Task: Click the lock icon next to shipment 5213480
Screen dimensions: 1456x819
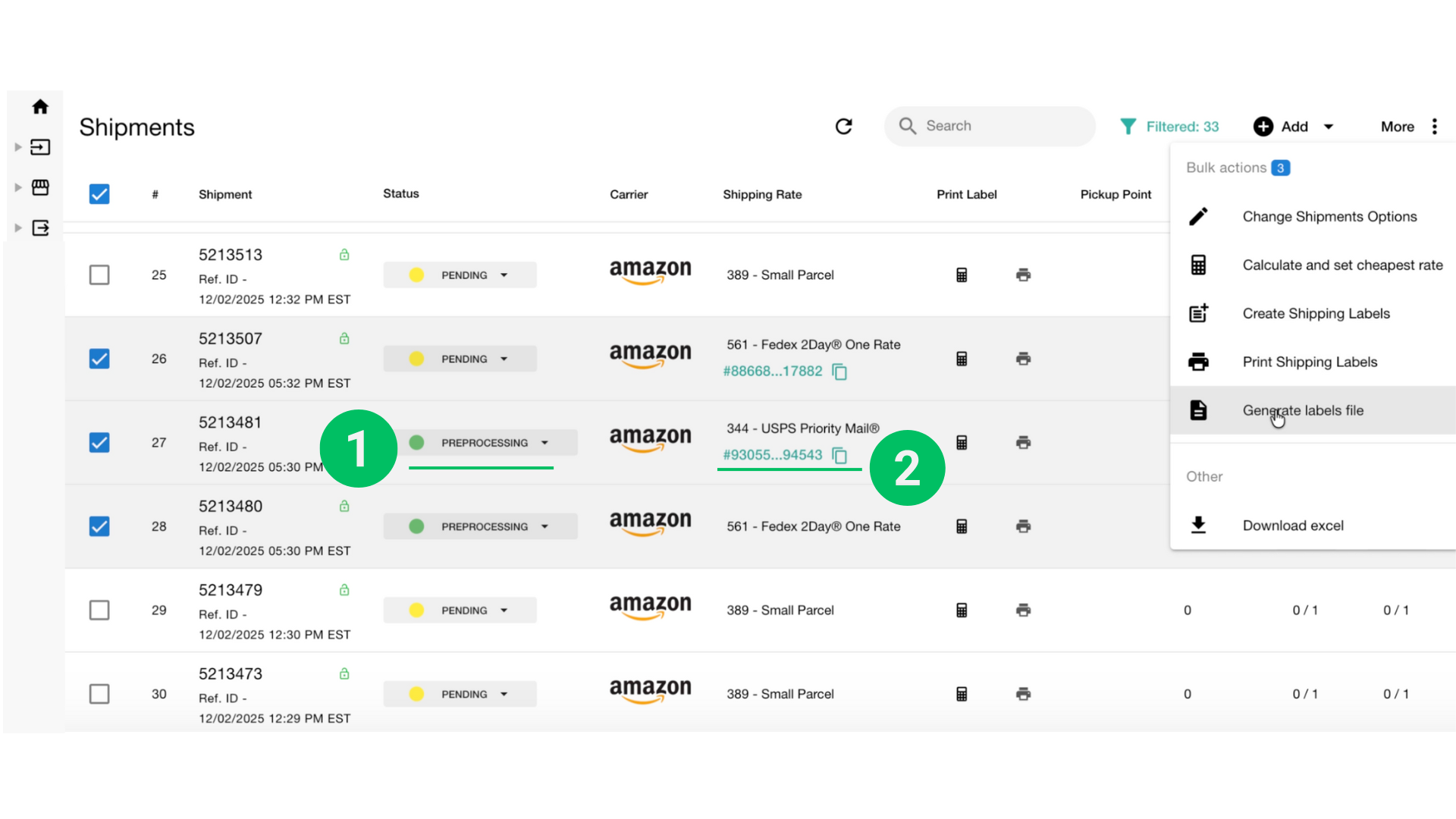Action: click(x=344, y=506)
